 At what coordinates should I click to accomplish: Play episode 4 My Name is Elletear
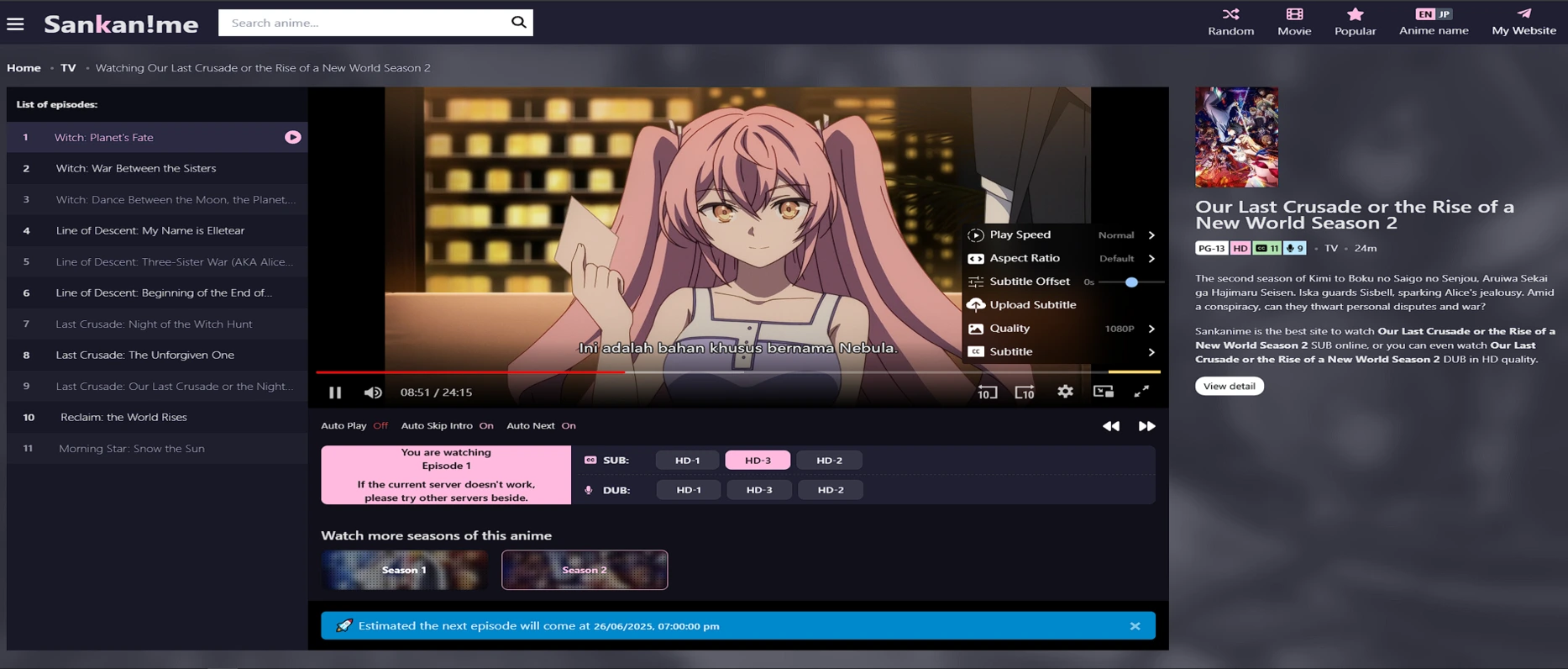(157, 230)
